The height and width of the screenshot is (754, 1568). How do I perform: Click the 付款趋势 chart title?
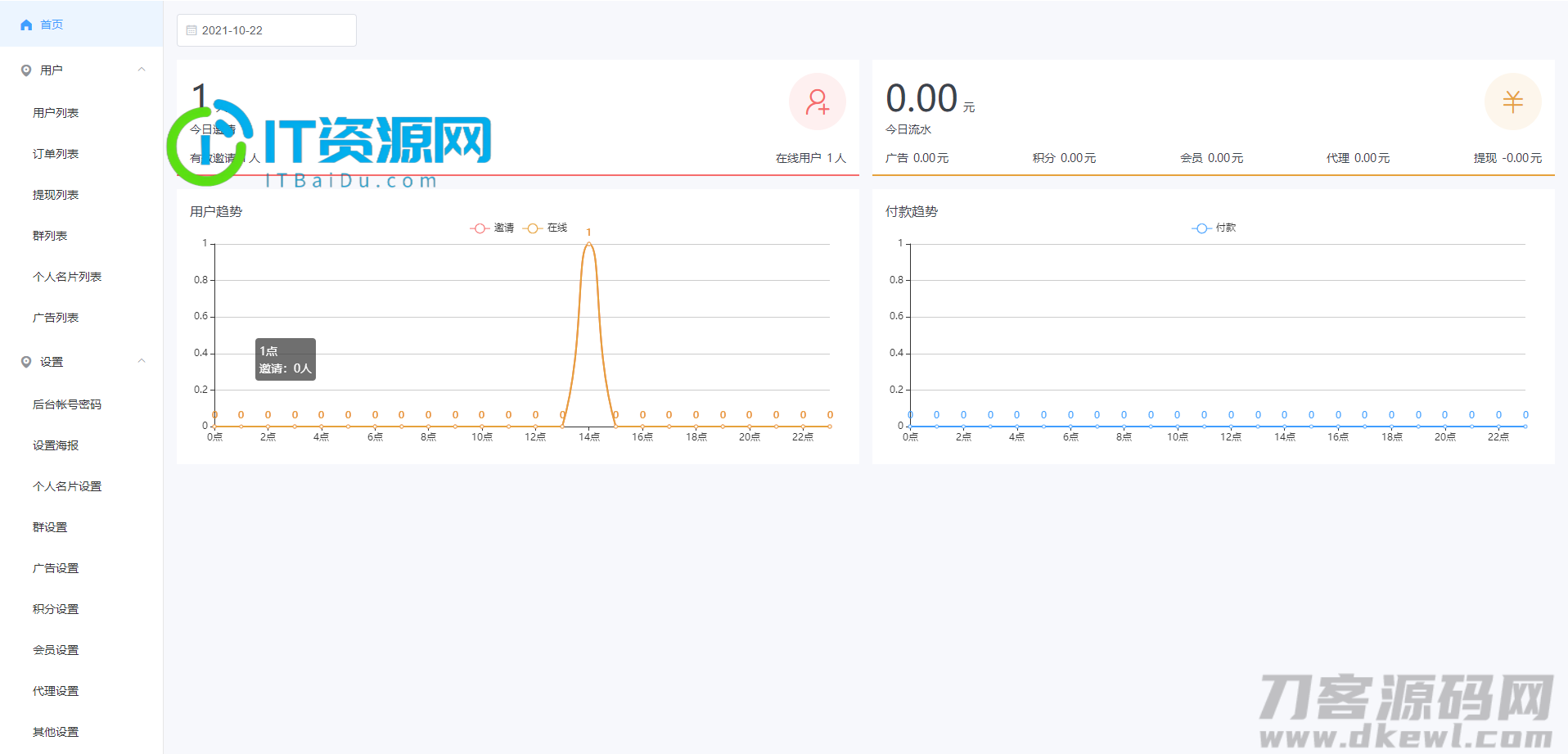click(x=912, y=211)
